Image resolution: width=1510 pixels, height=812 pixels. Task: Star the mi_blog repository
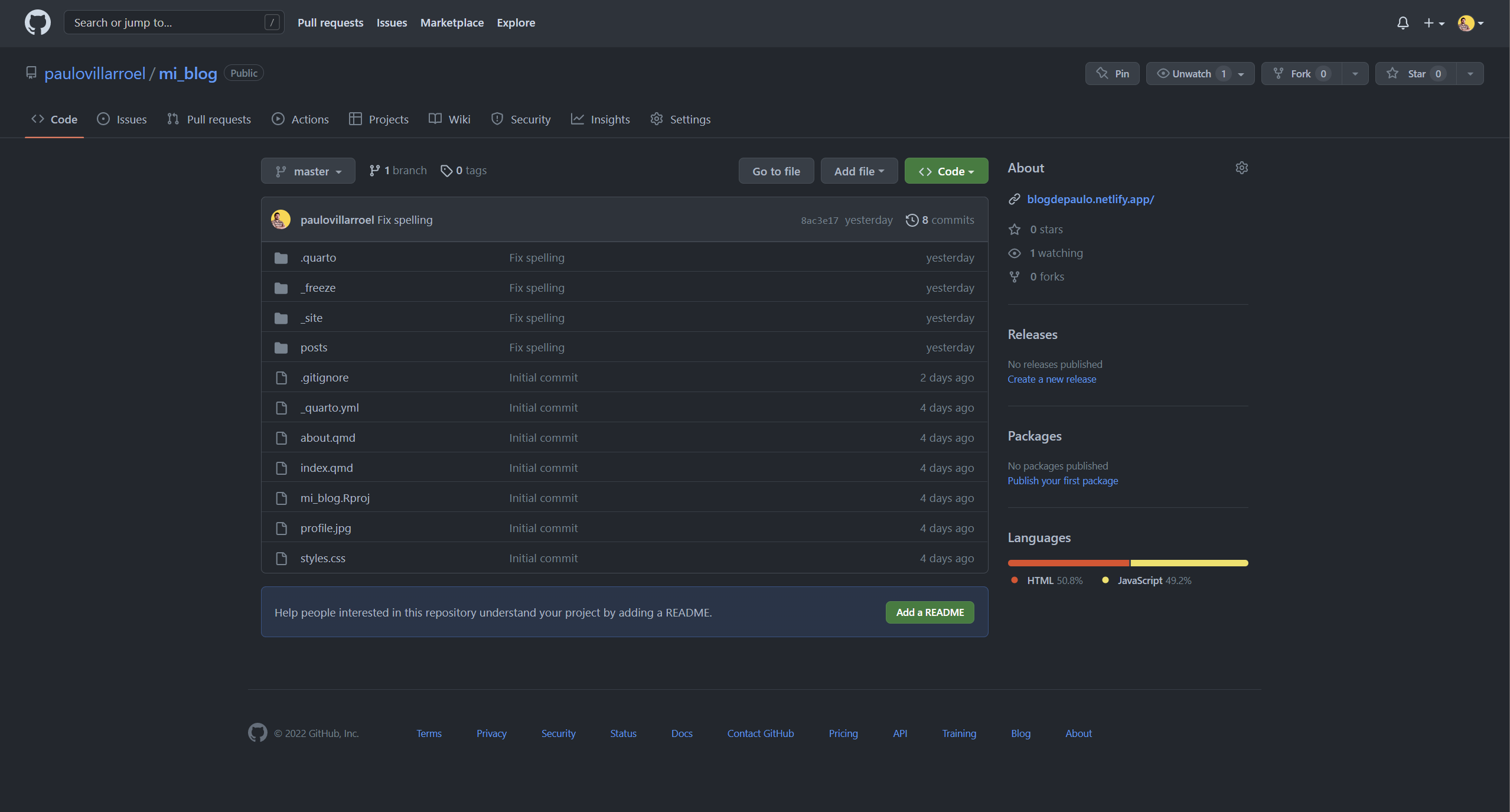pos(1416,74)
